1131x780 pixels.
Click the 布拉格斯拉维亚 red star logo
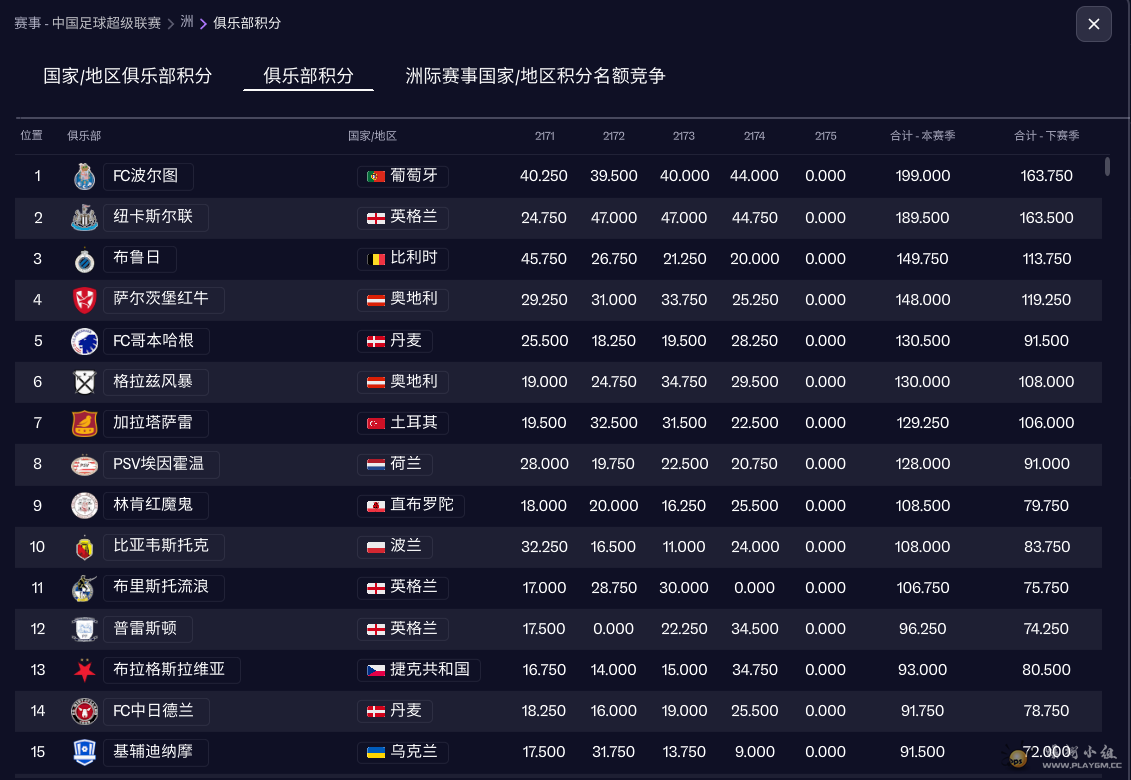pos(84,670)
